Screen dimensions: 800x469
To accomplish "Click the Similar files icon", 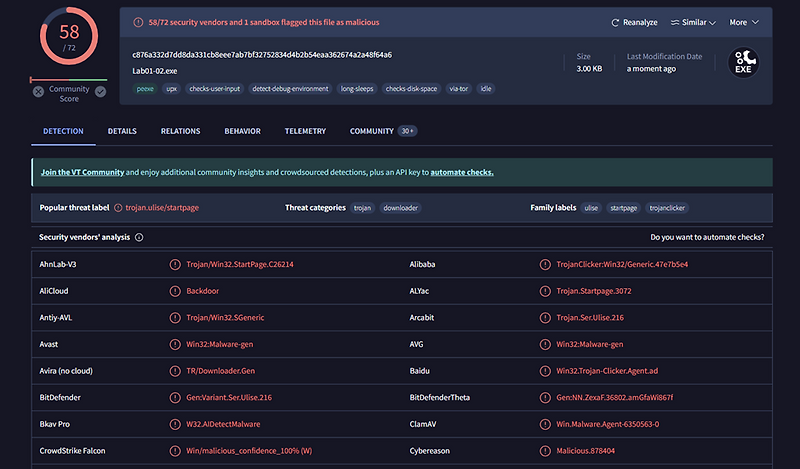I will click(x=674, y=22).
